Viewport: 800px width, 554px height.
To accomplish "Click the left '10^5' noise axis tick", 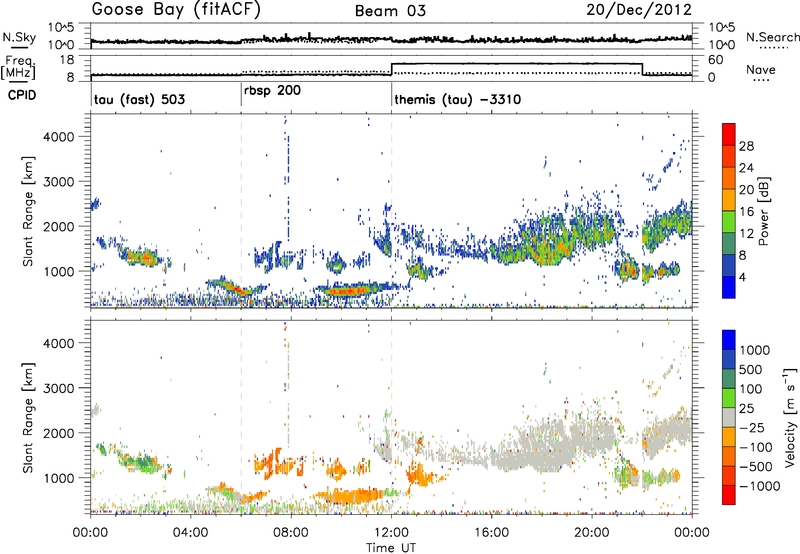I will pos(61,27).
